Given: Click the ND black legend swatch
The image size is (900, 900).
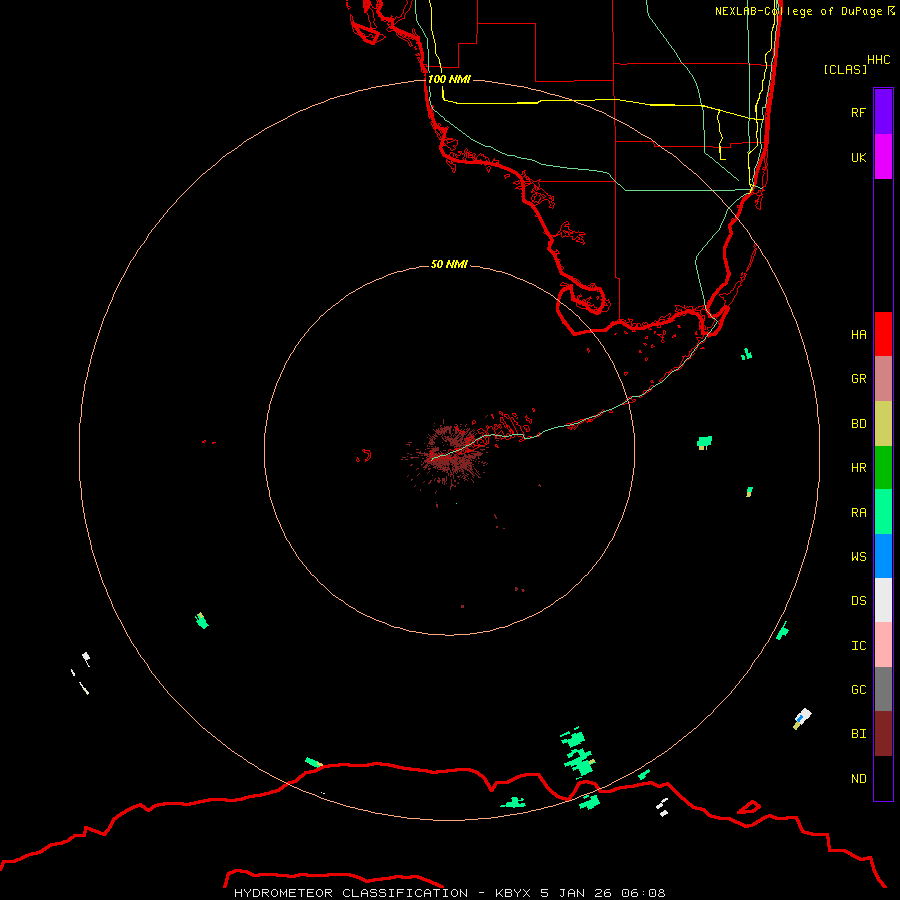Looking at the screenshot, I should point(883,778).
